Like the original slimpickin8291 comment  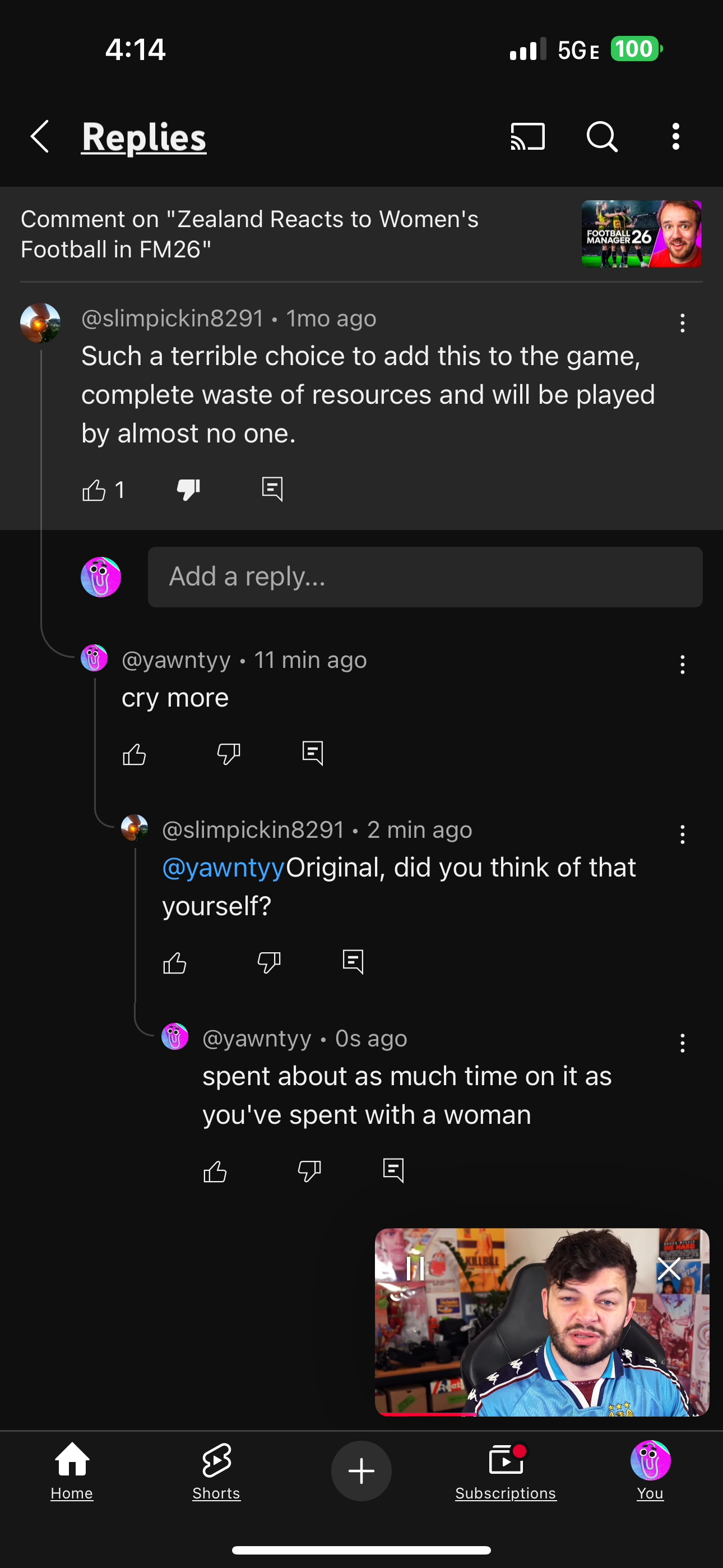[x=94, y=490]
